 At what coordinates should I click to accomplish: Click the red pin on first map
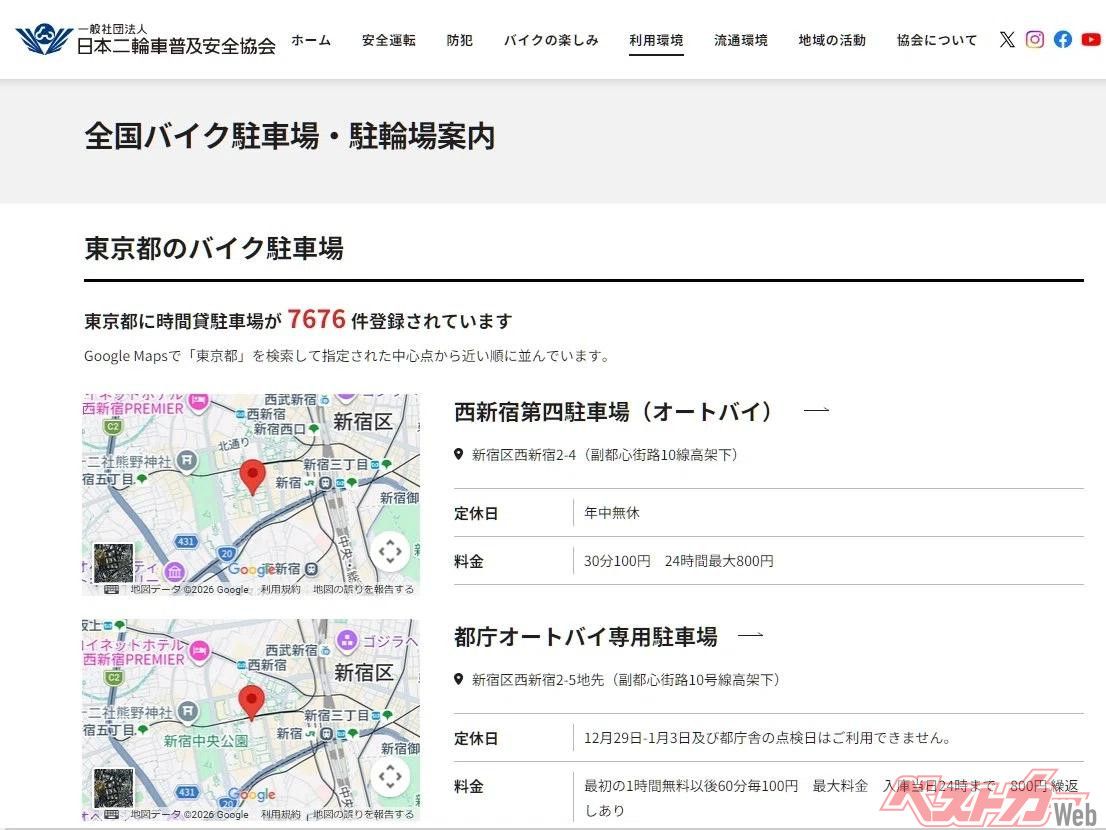click(253, 476)
